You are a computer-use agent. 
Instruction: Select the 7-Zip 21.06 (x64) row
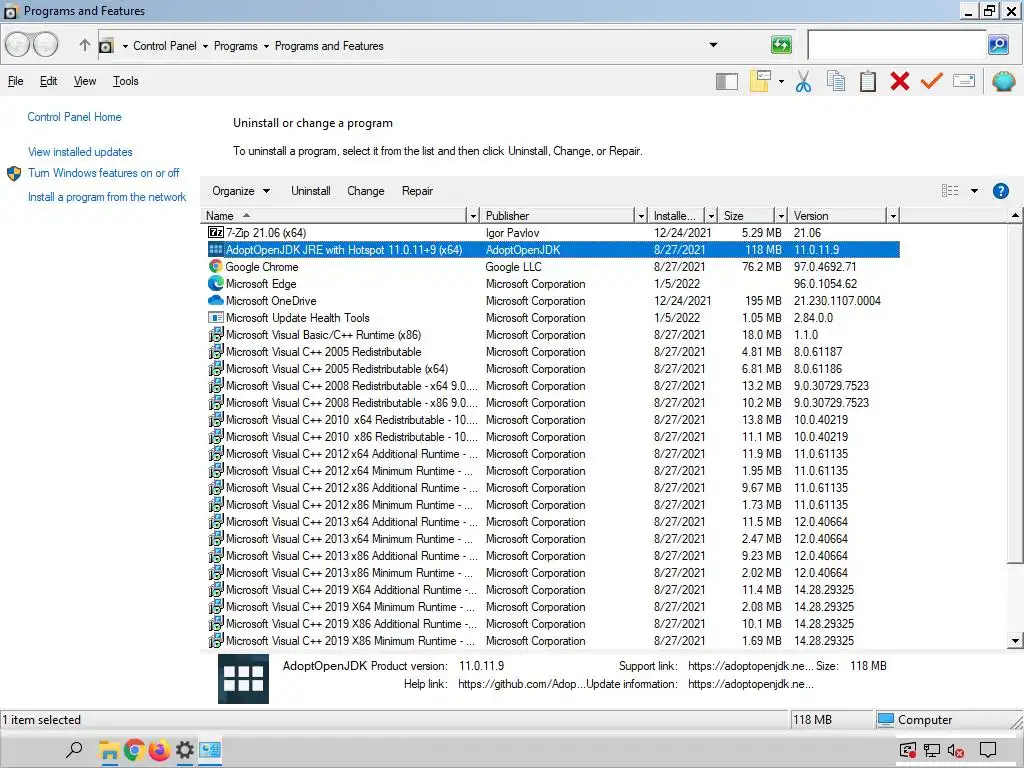(x=552, y=232)
